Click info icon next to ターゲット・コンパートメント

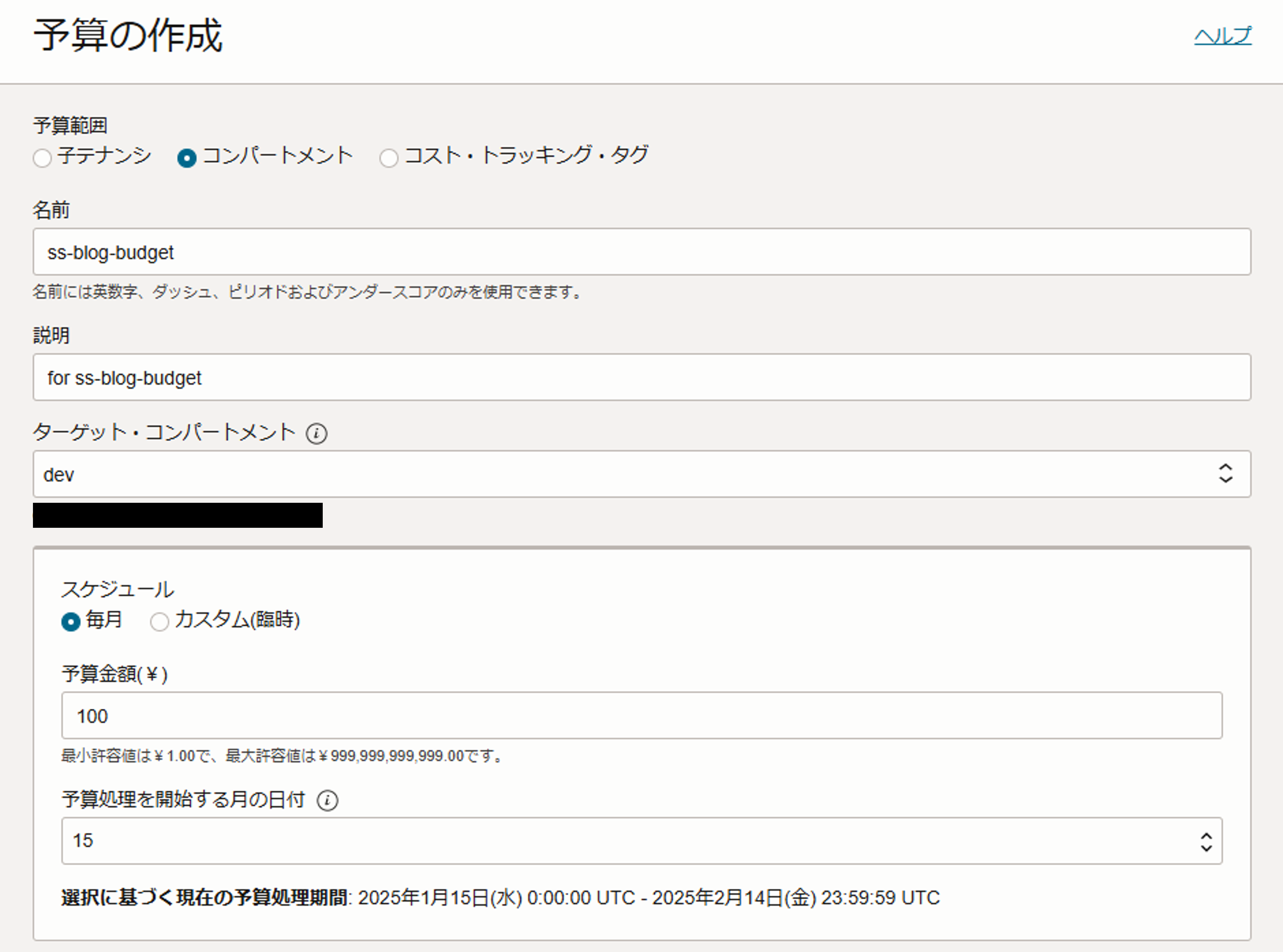point(316,433)
